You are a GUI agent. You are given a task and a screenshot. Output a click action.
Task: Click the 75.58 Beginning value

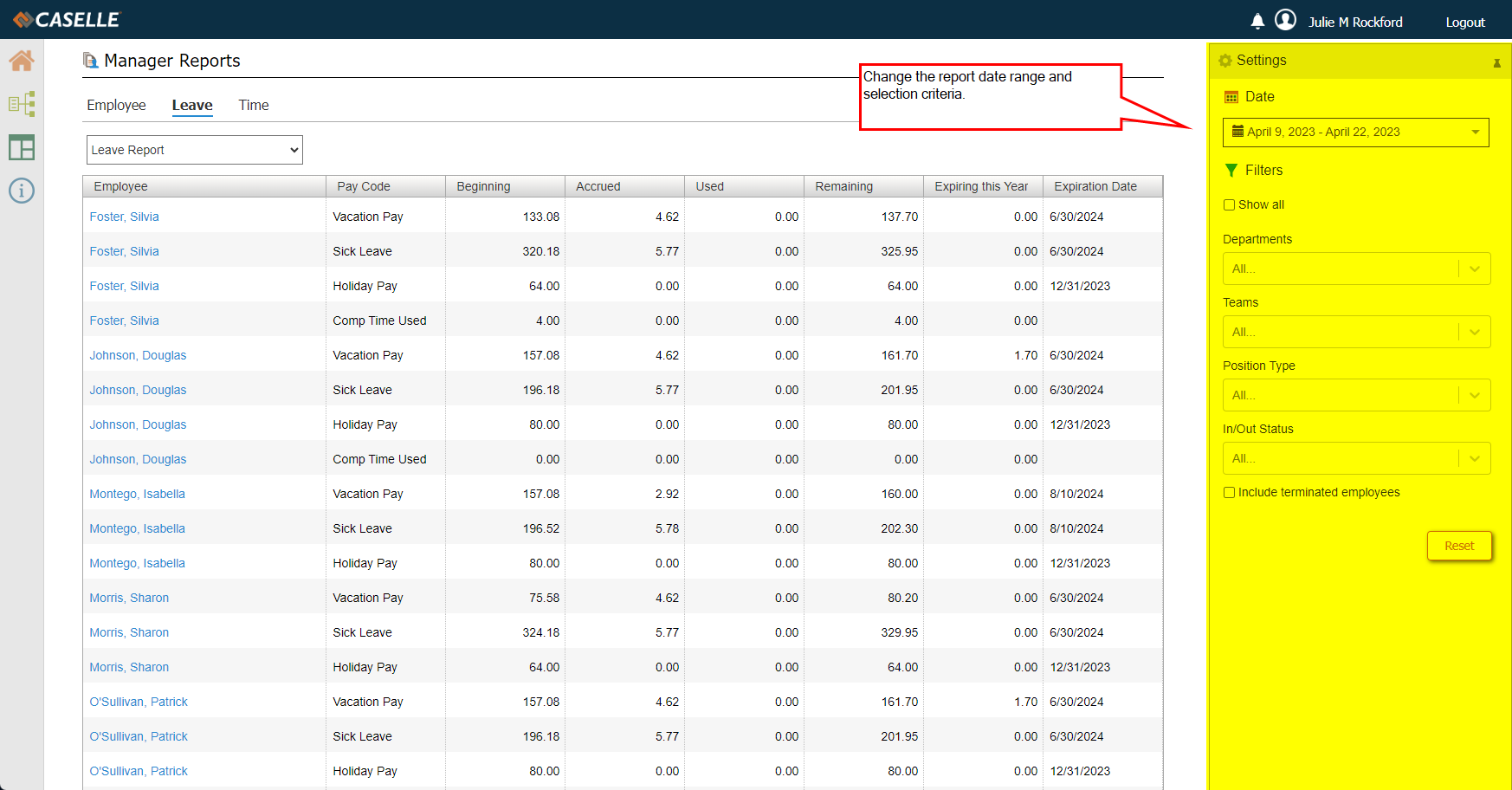(x=545, y=598)
